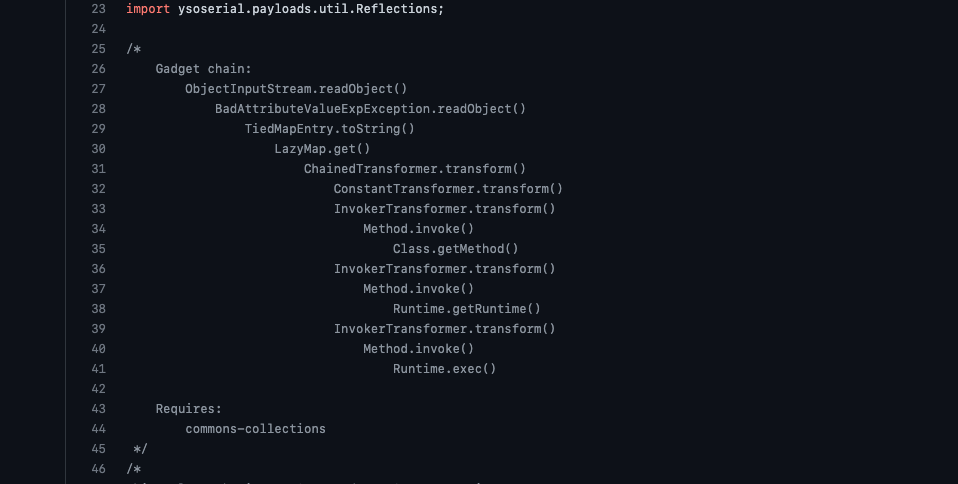Screen dimensions: 958x484
Task: Click ConstantTransformer.transform() text
Action: [448, 189]
